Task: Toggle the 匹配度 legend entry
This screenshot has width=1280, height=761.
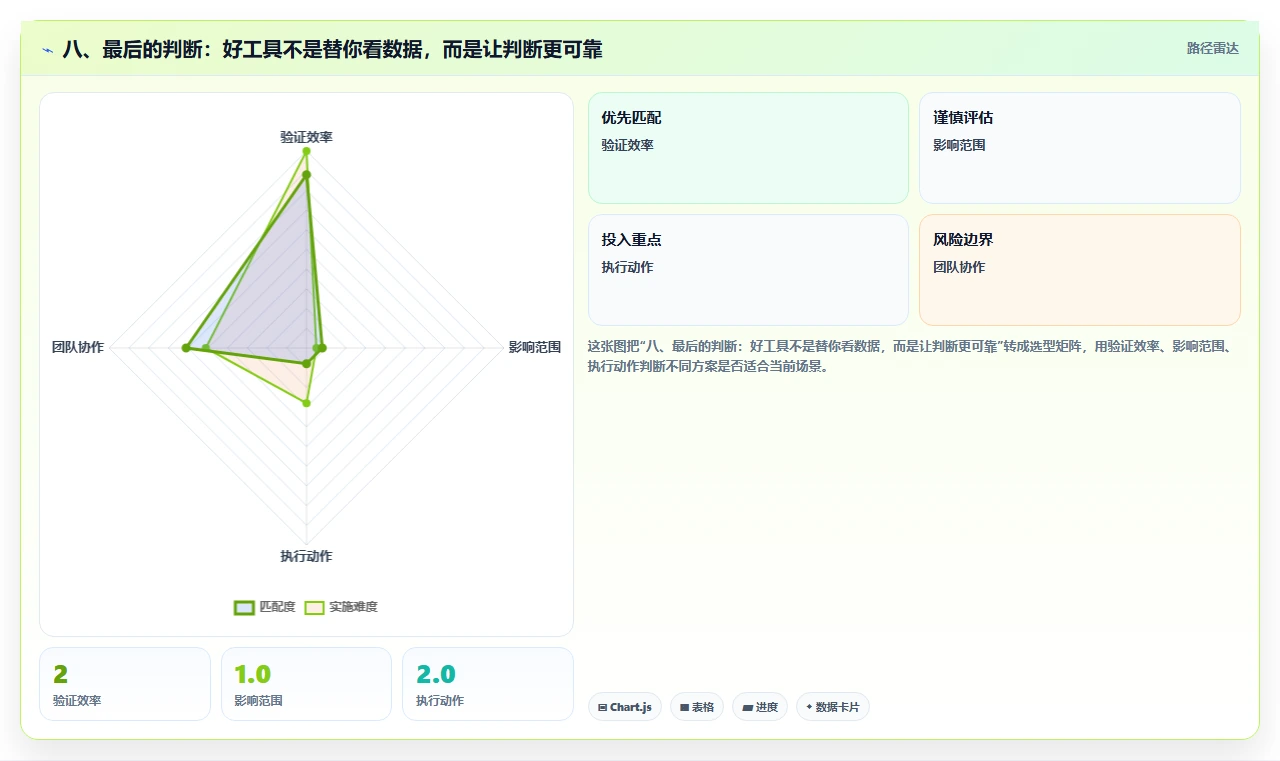Action: 265,607
